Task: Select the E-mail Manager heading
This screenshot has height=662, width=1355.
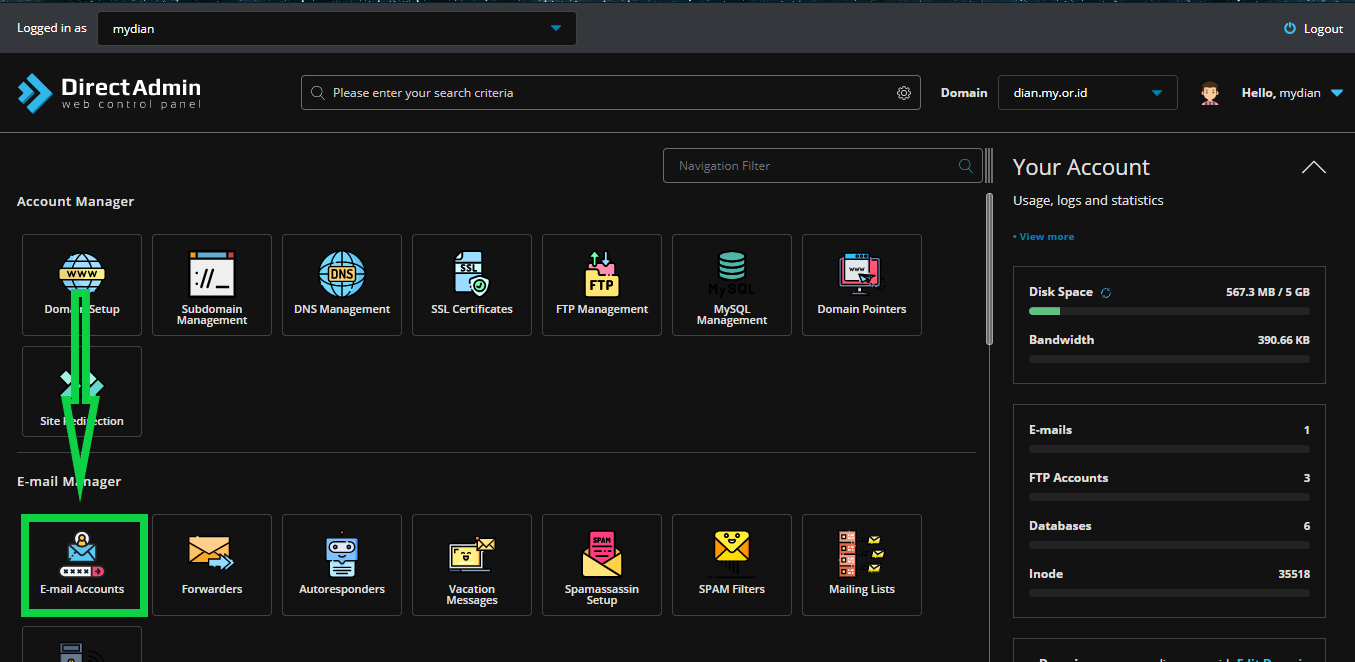Action: (x=69, y=482)
